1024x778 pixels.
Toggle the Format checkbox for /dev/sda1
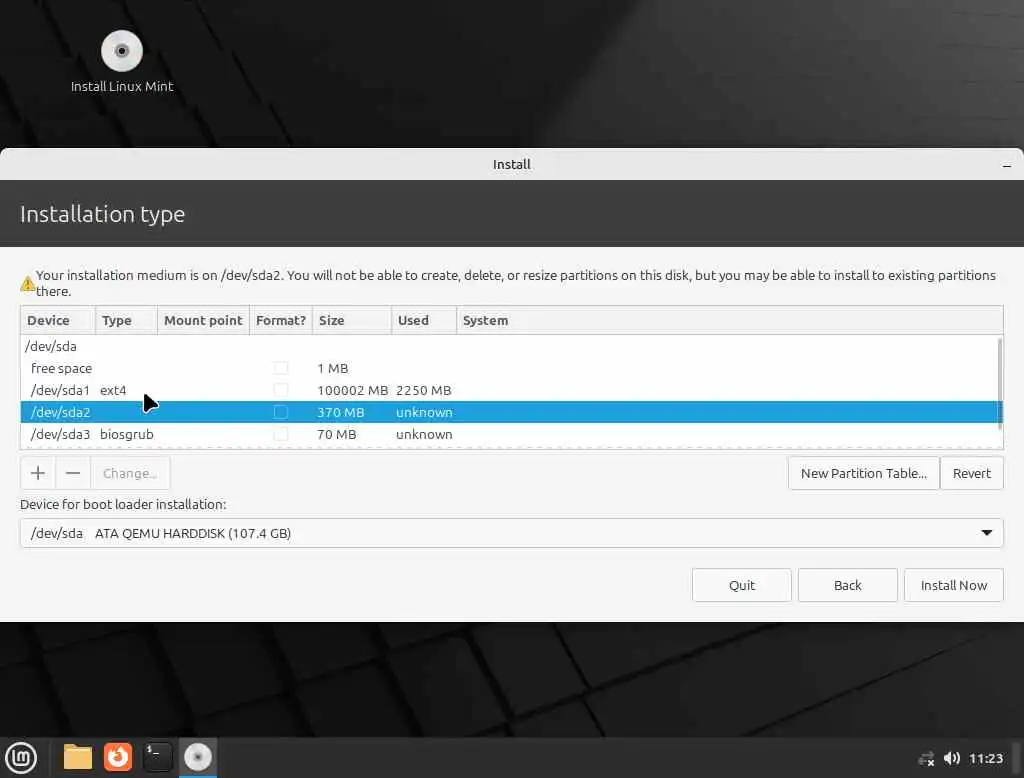pos(281,390)
